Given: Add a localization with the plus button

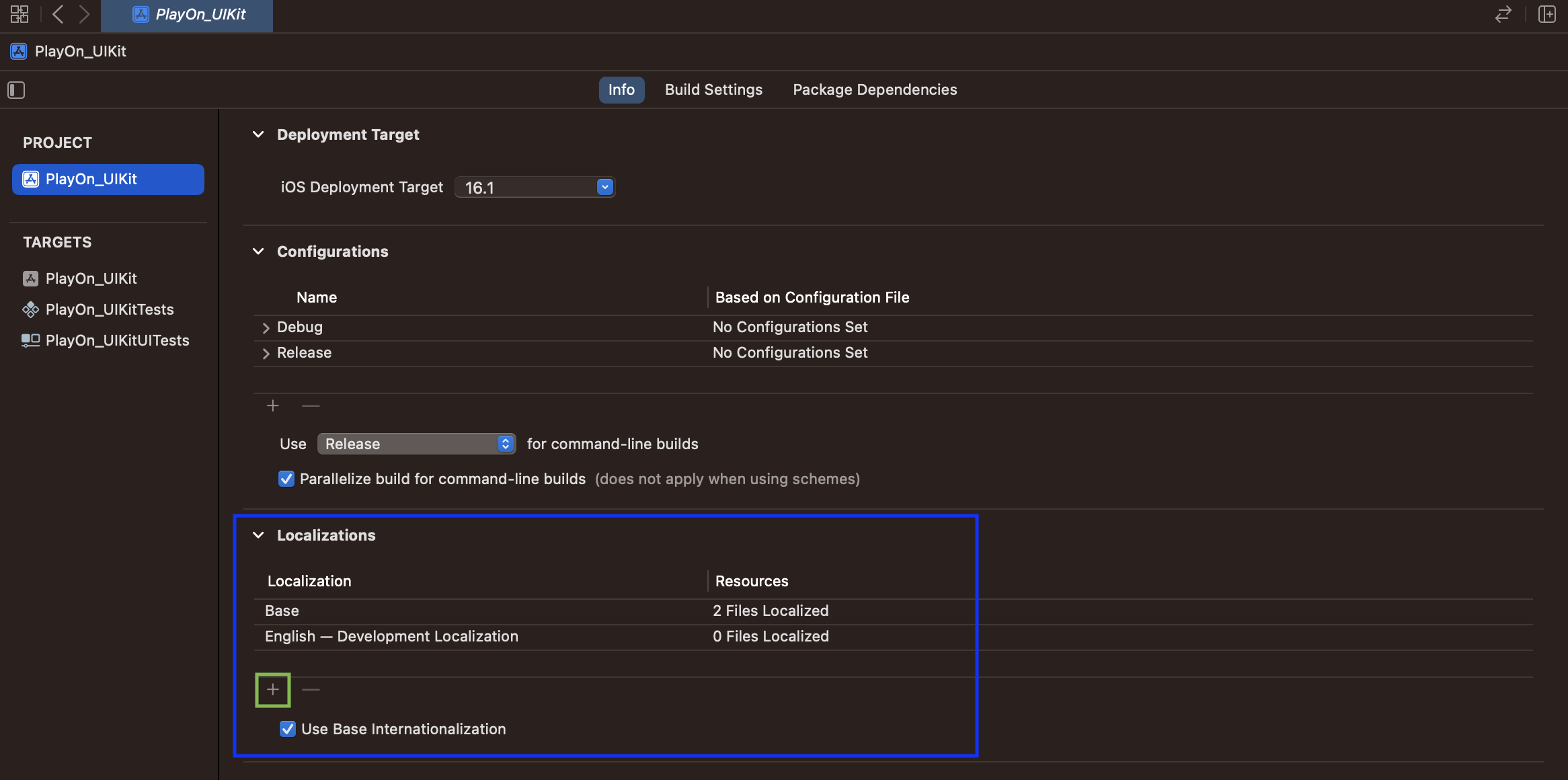Looking at the screenshot, I should (272, 690).
